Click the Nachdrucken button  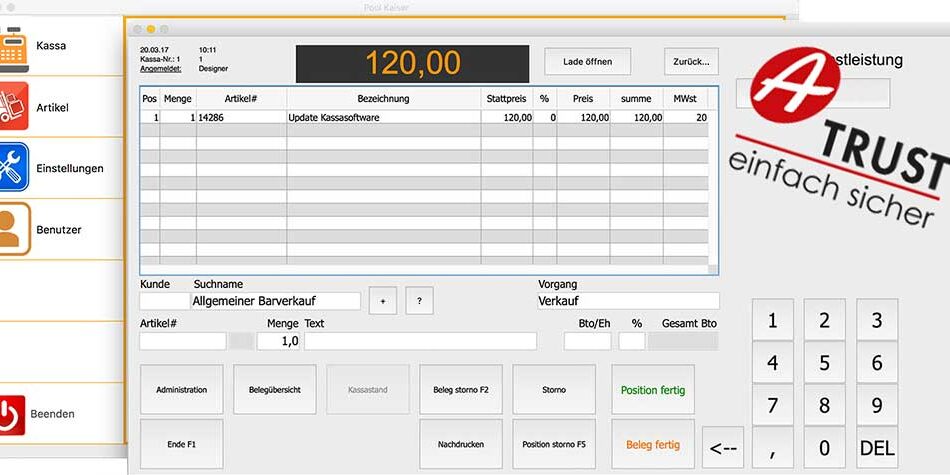(x=460, y=444)
